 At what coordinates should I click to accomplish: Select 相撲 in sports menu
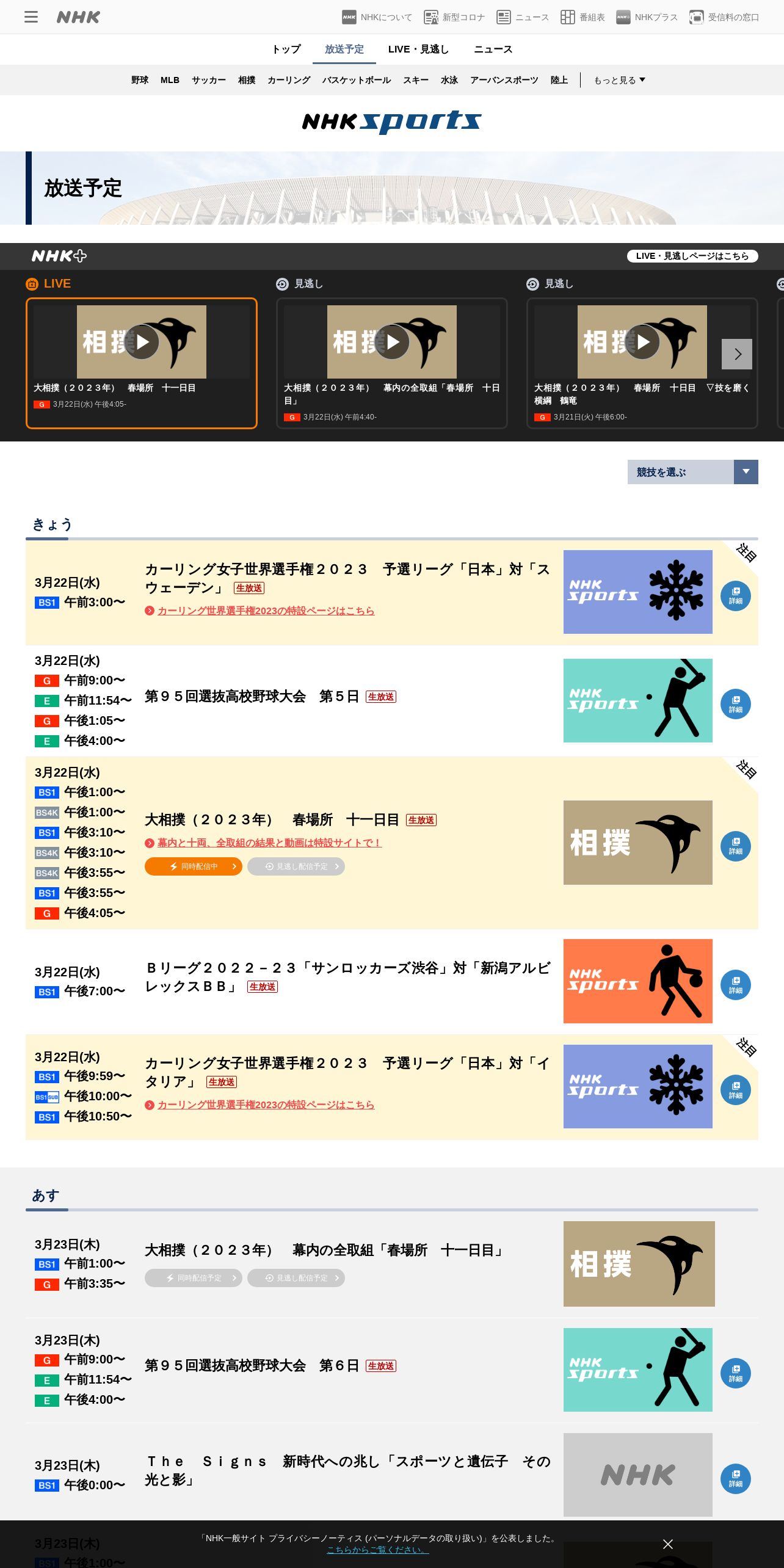coord(247,80)
